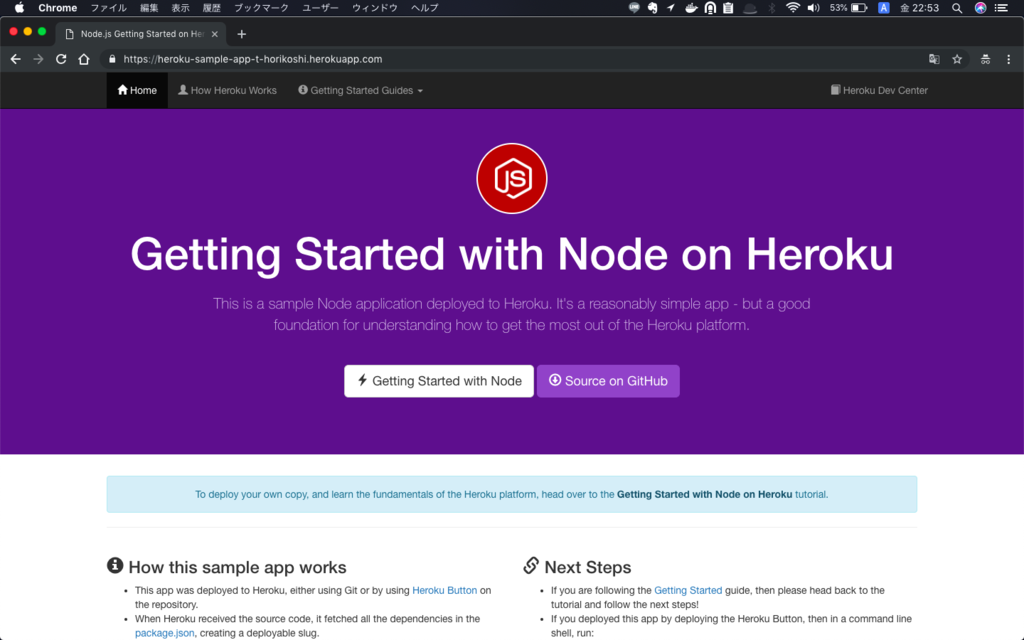The height and width of the screenshot is (640, 1024).
Task: Click the Next Steps heading
Action: coord(588,567)
